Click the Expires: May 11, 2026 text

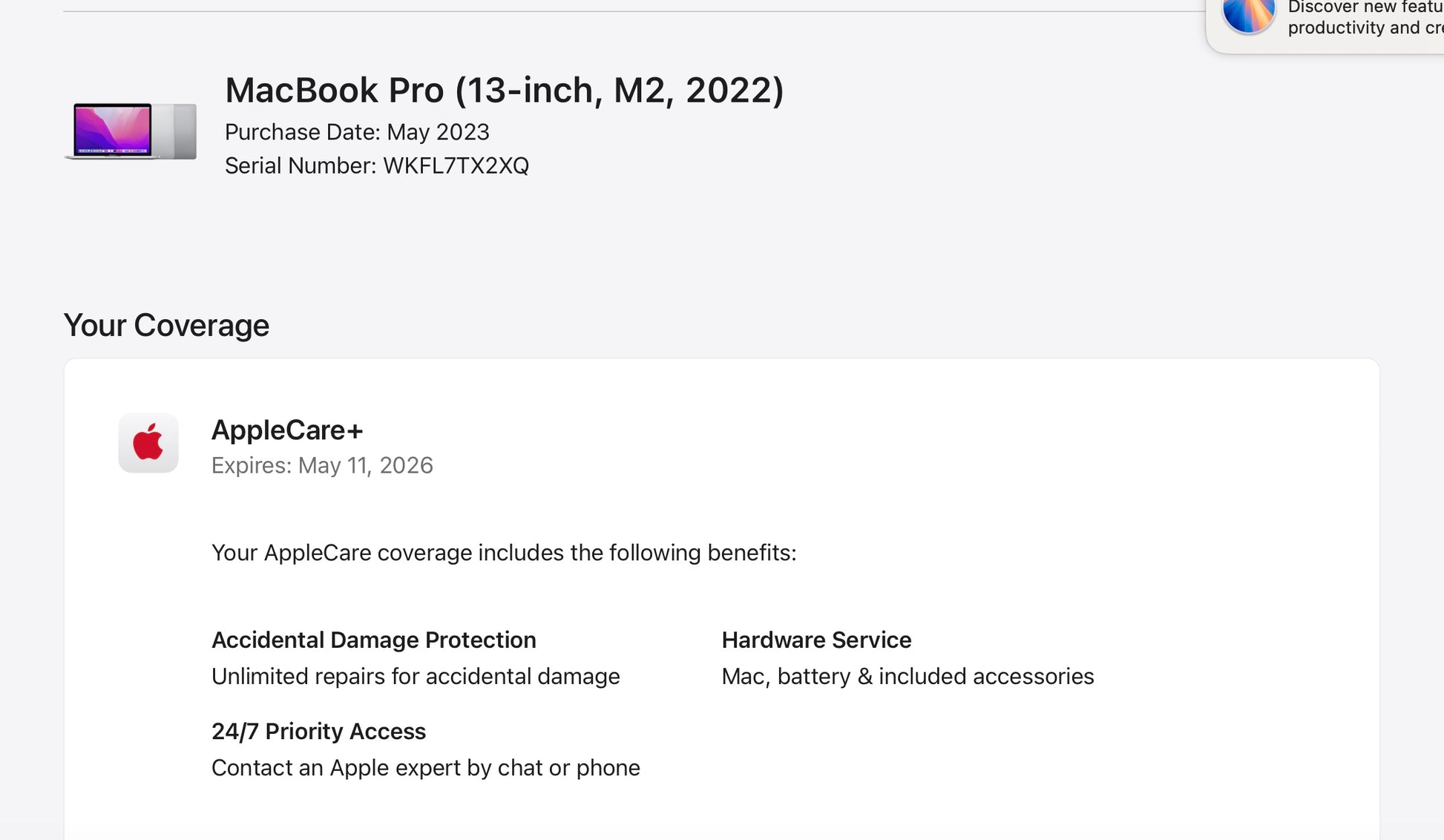pos(322,465)
